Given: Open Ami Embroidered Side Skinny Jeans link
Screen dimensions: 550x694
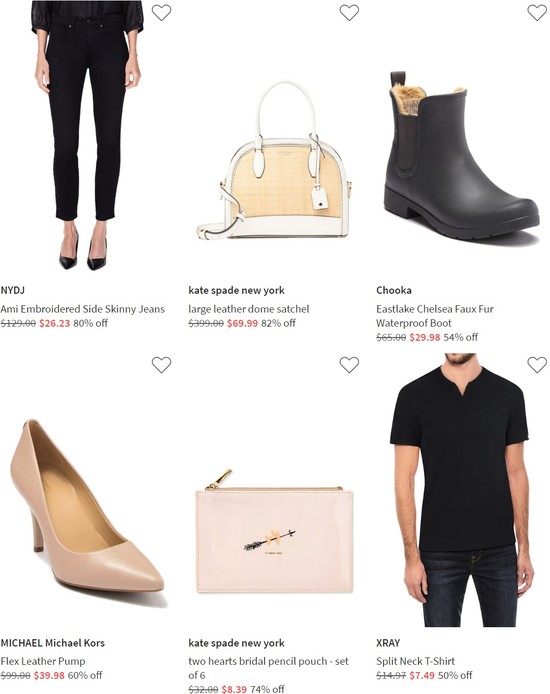Looking at the screenshot, I should (83, 309).
